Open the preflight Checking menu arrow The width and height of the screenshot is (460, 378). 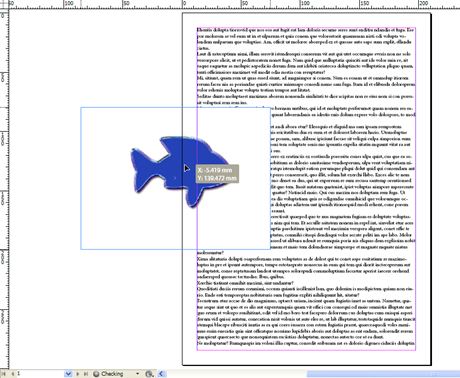click(137, 374)
